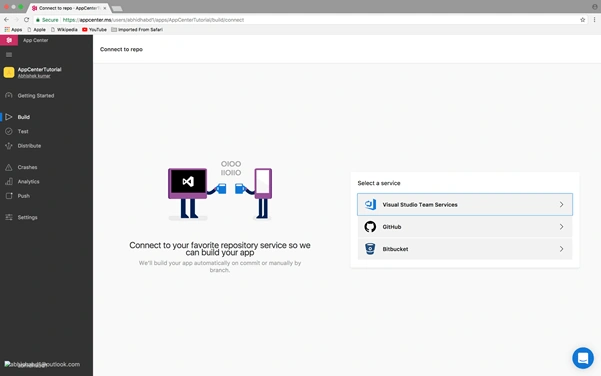Click the App Center logo icon
601x376 pixels.
pyautogui.click(x=9, y=40)
